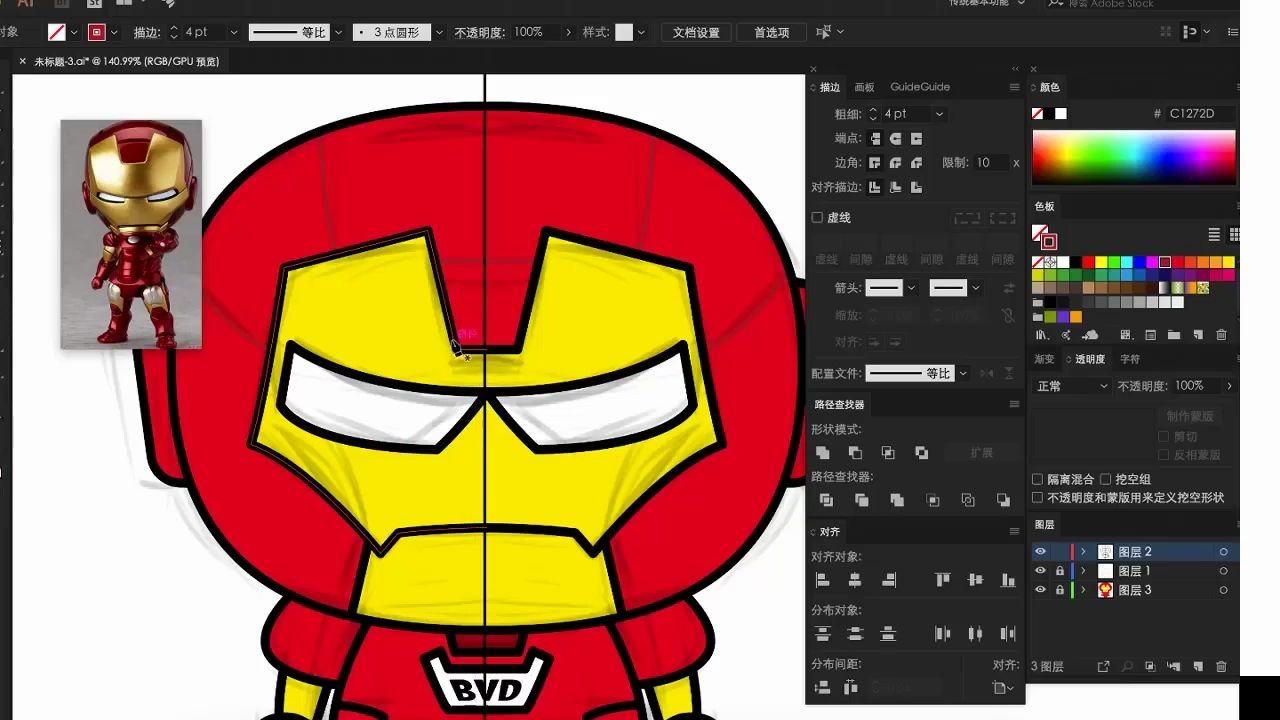This screenshot has width=1280, height=720.
Task: Open the end arrowhead dropdown
Action: (x=975, y=288)
